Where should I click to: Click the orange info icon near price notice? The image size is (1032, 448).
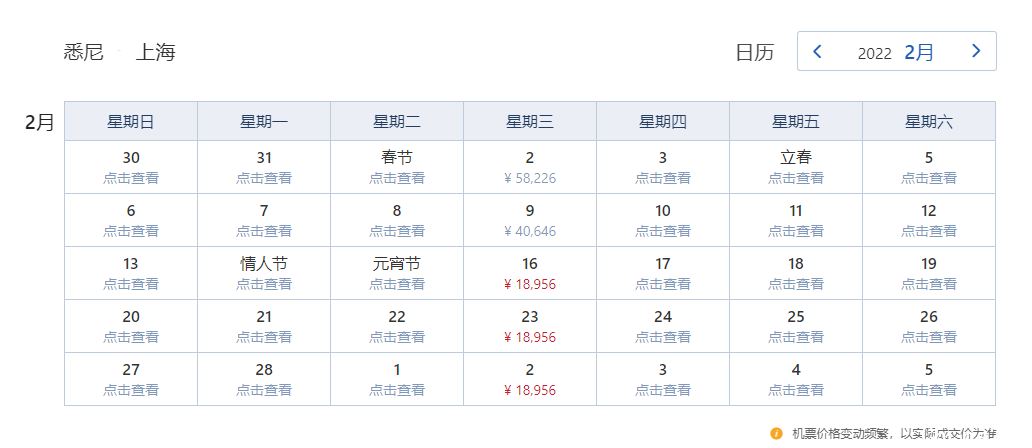[x=776, y=434]
